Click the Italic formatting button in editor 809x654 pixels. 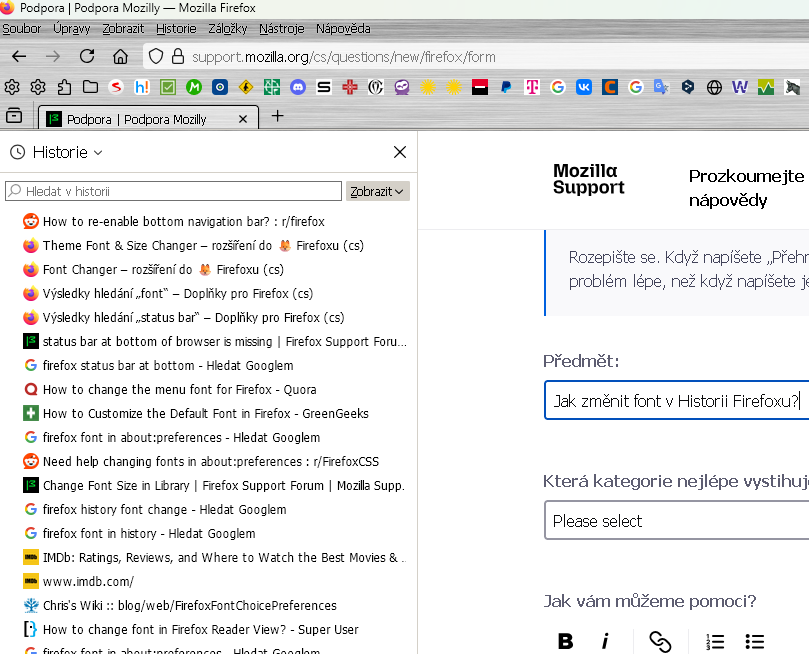click(605, 641)
